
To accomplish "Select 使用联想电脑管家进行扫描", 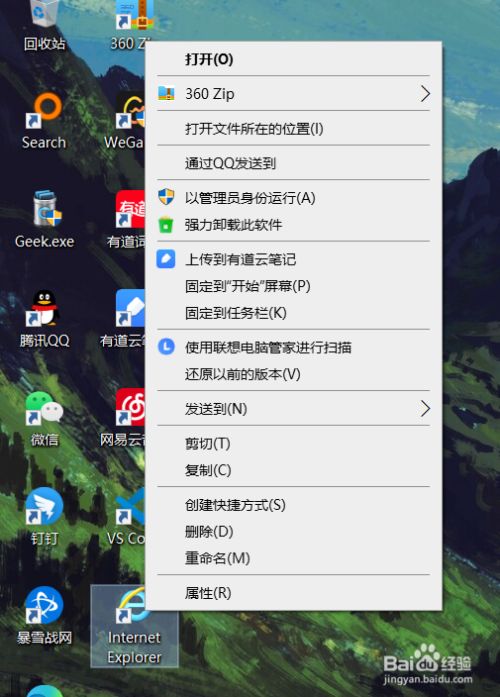I will pos(294,347).
